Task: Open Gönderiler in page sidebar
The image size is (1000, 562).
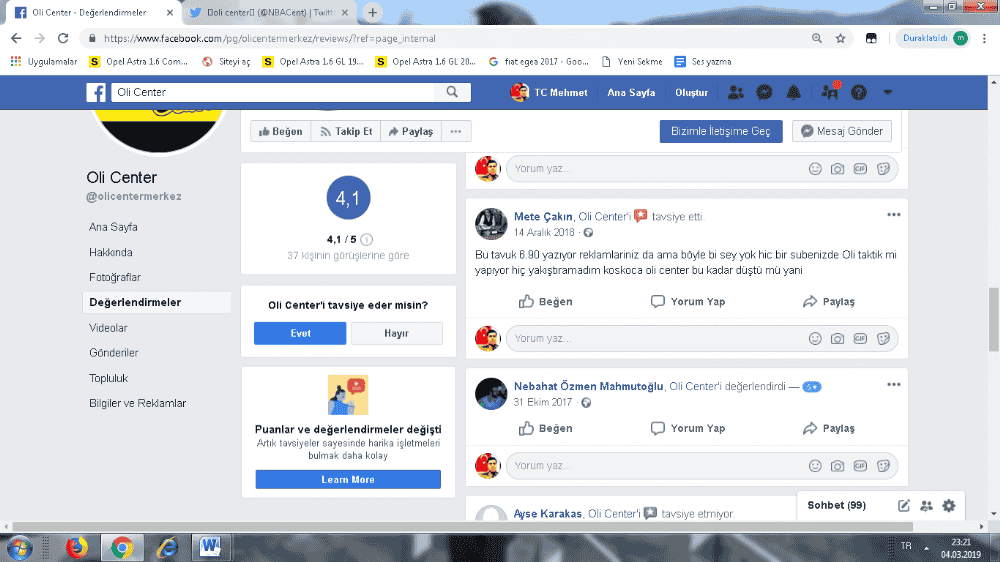Action: (114, 353)
